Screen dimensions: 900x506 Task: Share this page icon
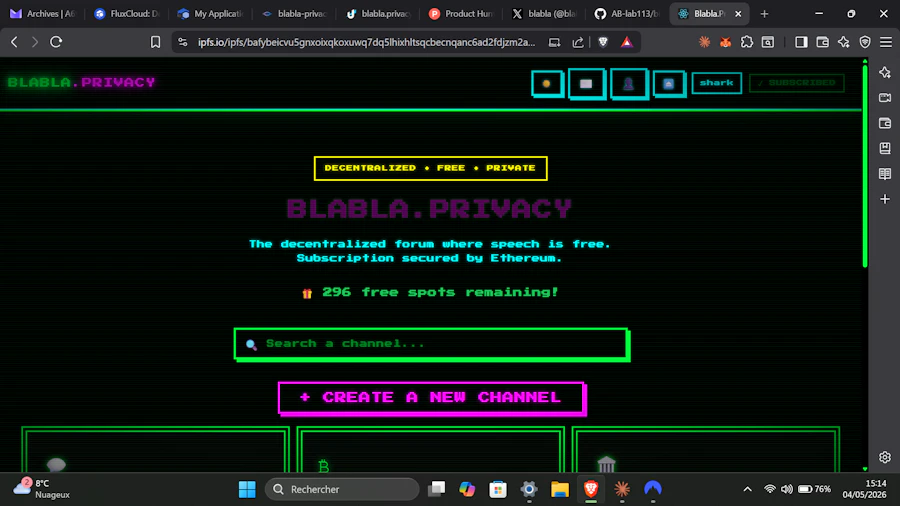point(578,42)
